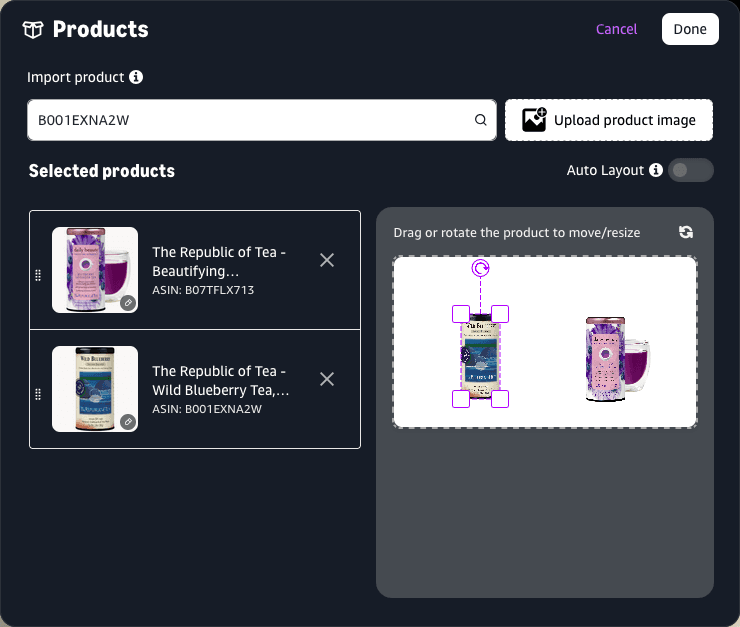Click top-right resize handle of selected product
This screenshot has width=740, height=627.
(x=500, y=314)
